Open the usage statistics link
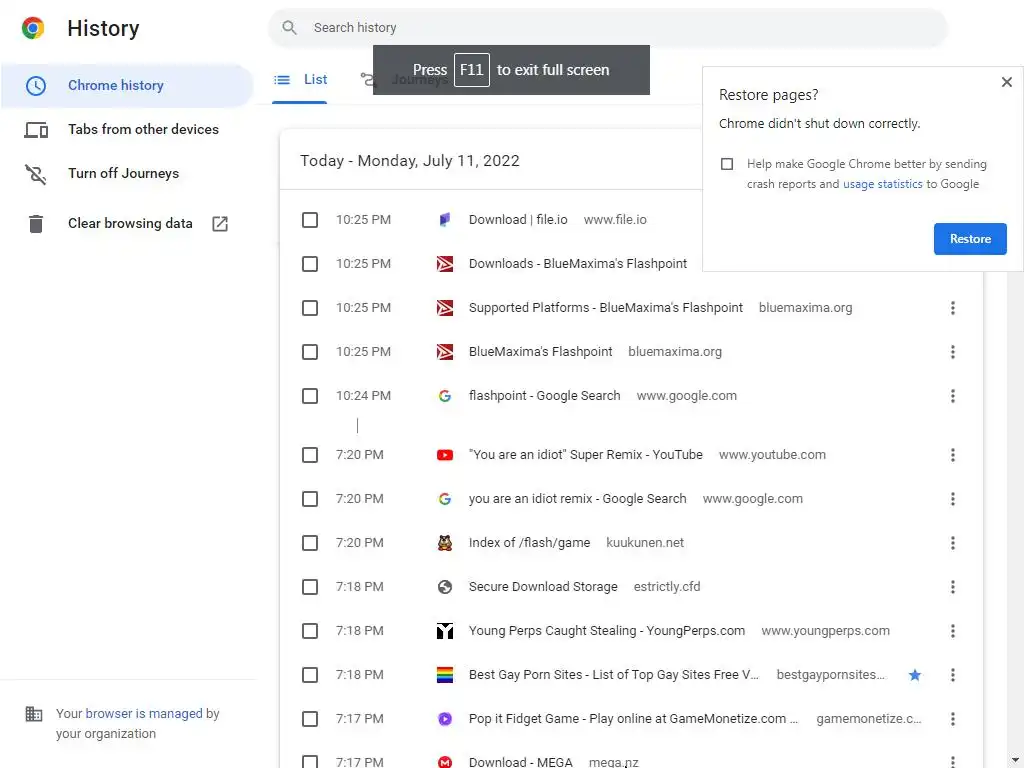1024x768 pixels. (882, 184)
